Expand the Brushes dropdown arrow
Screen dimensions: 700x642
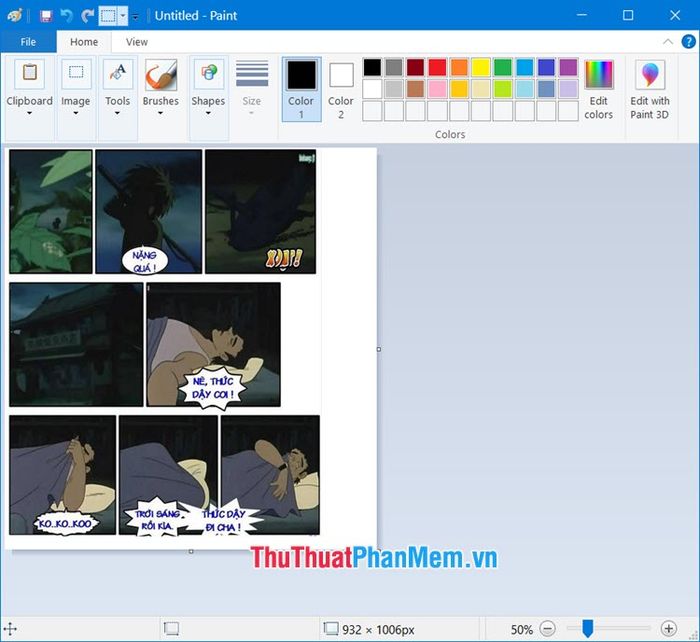[x=161, y=113]
